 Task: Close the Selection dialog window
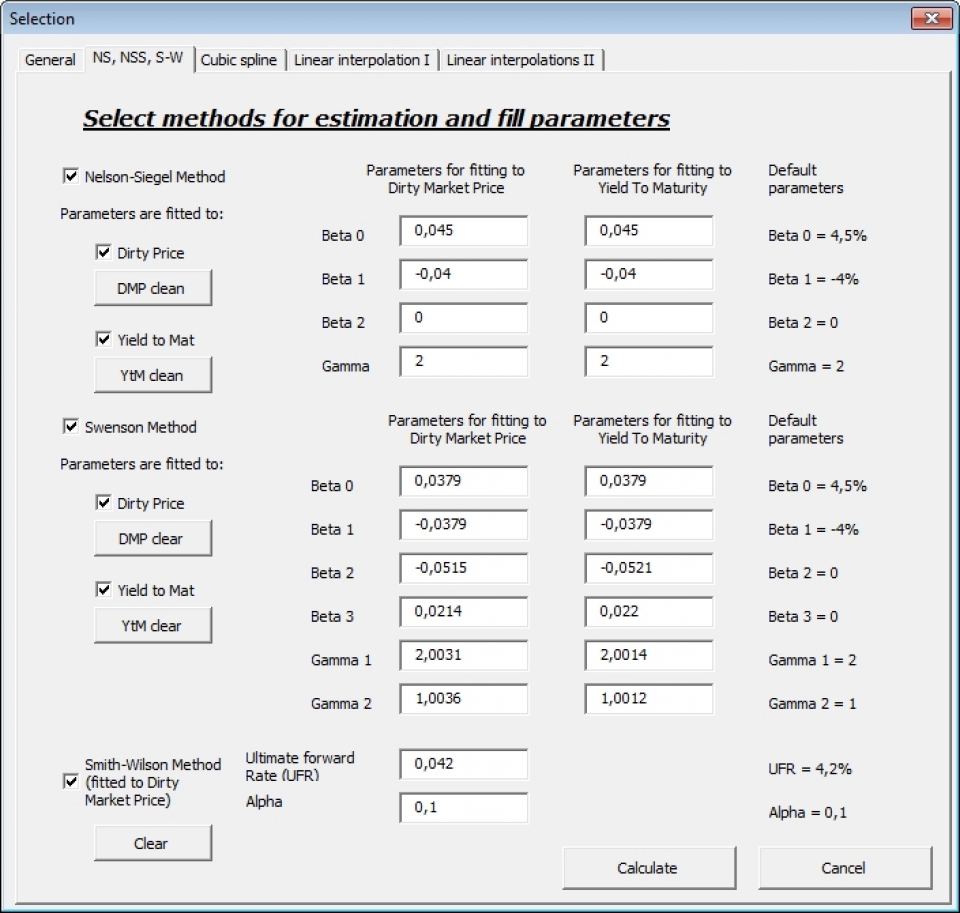tap(930, 19)
